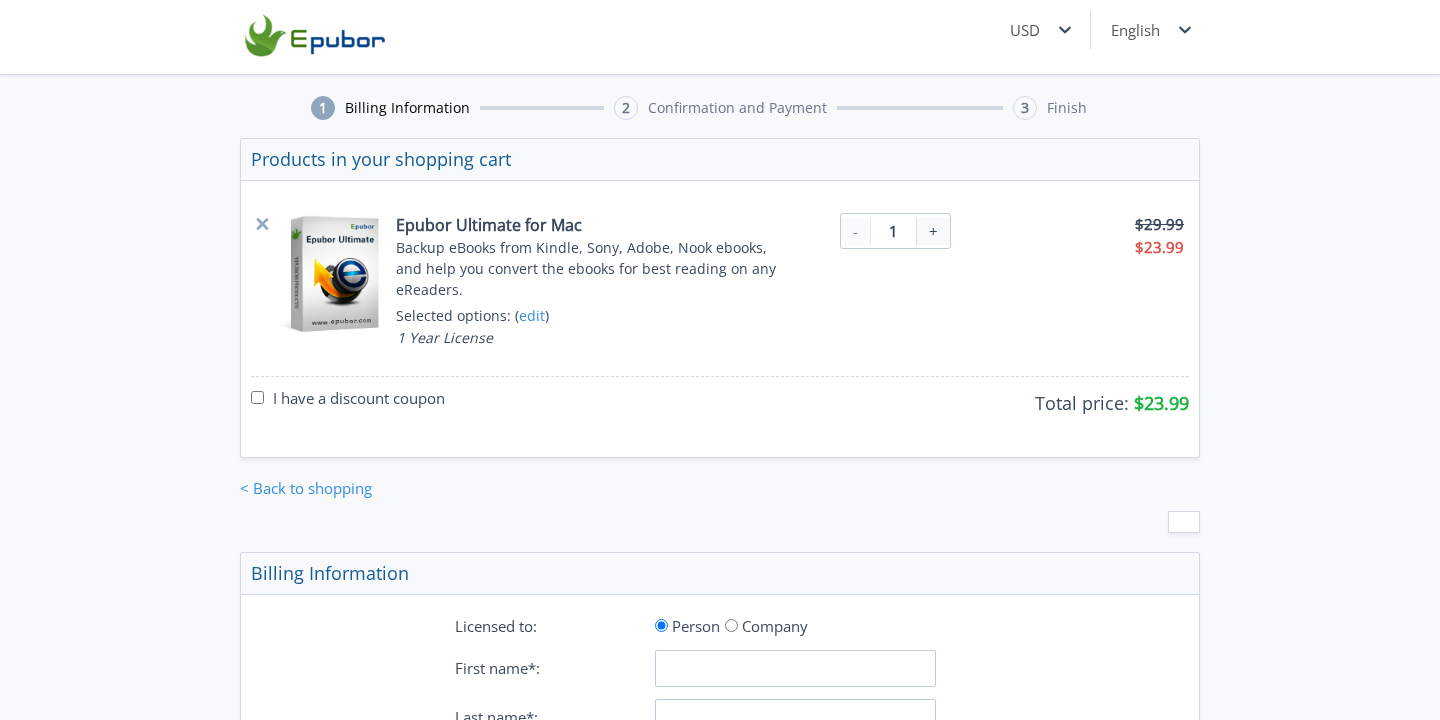Go back via Back to shopping link

click(x=306, y=488)
